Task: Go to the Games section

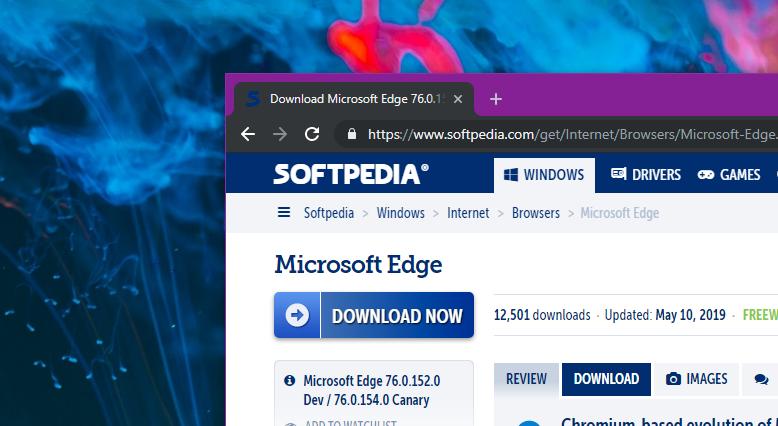Action: 729,175
